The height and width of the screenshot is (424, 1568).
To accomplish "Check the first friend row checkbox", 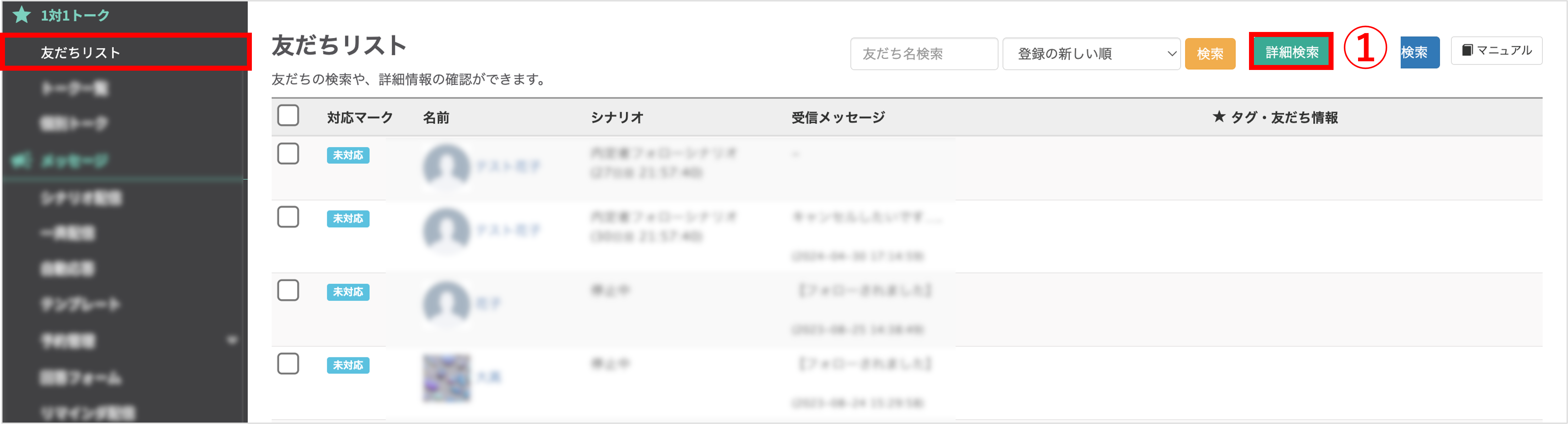I will 288,153.
